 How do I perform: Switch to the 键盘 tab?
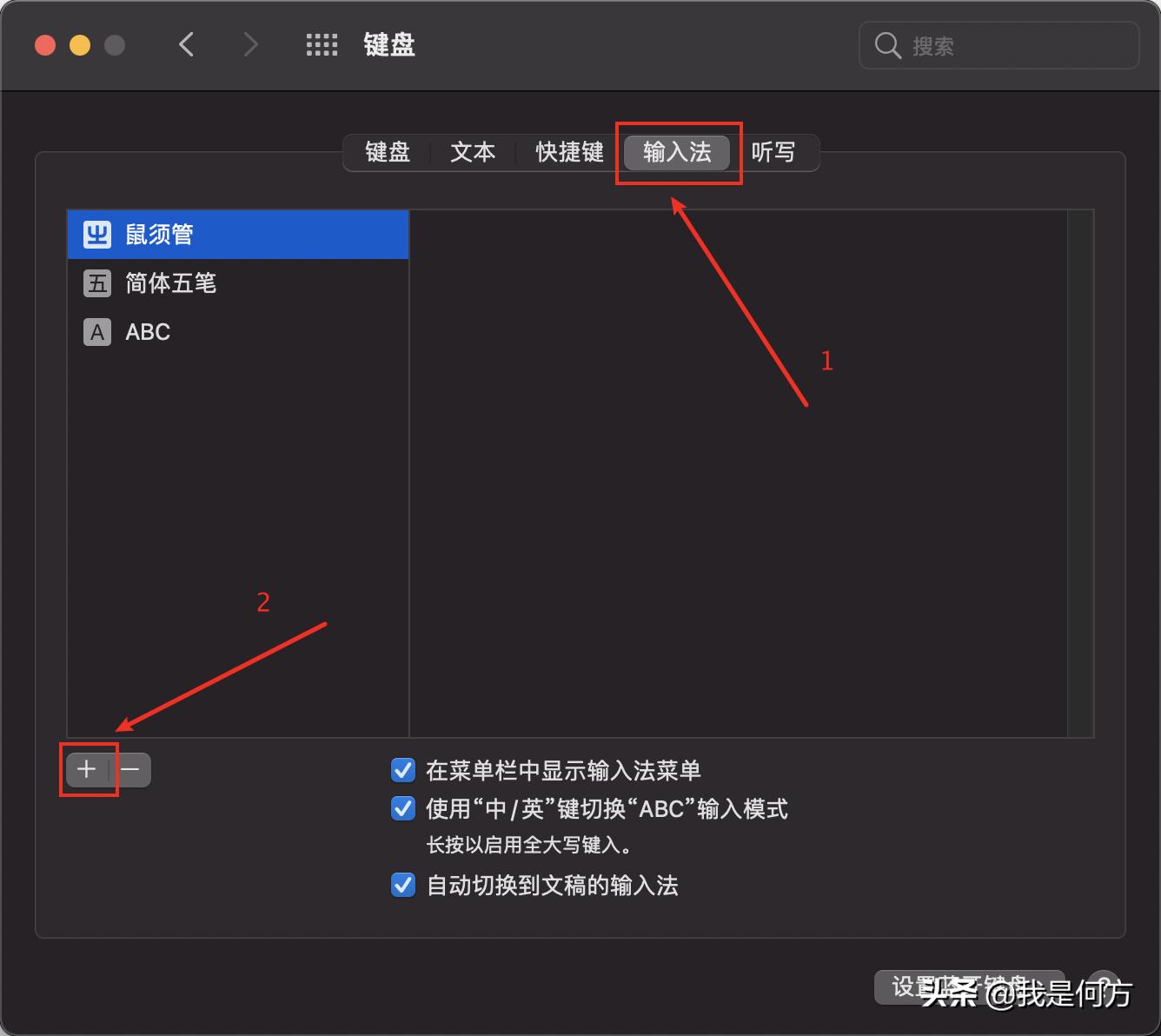(x=388, y=152)
